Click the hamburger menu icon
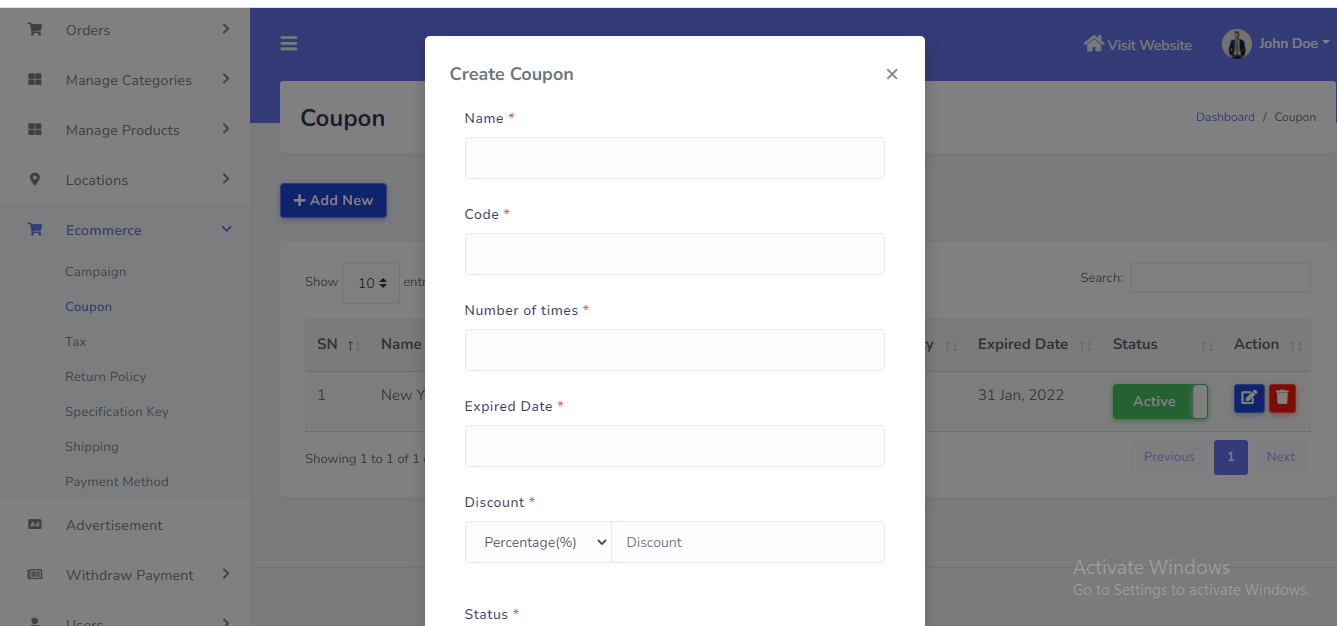 click(x=289, y=44)
